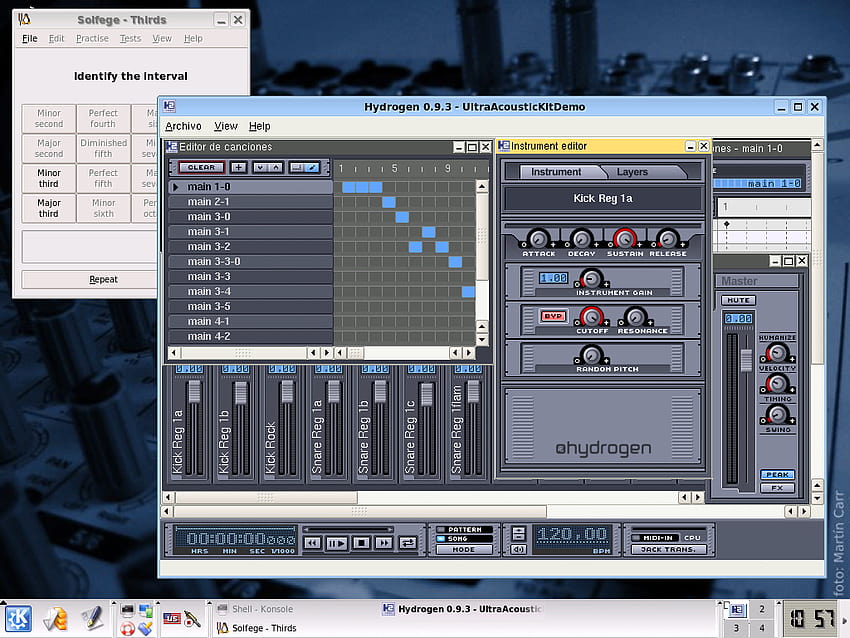Switch to the Layers tab

pos(632,172)
